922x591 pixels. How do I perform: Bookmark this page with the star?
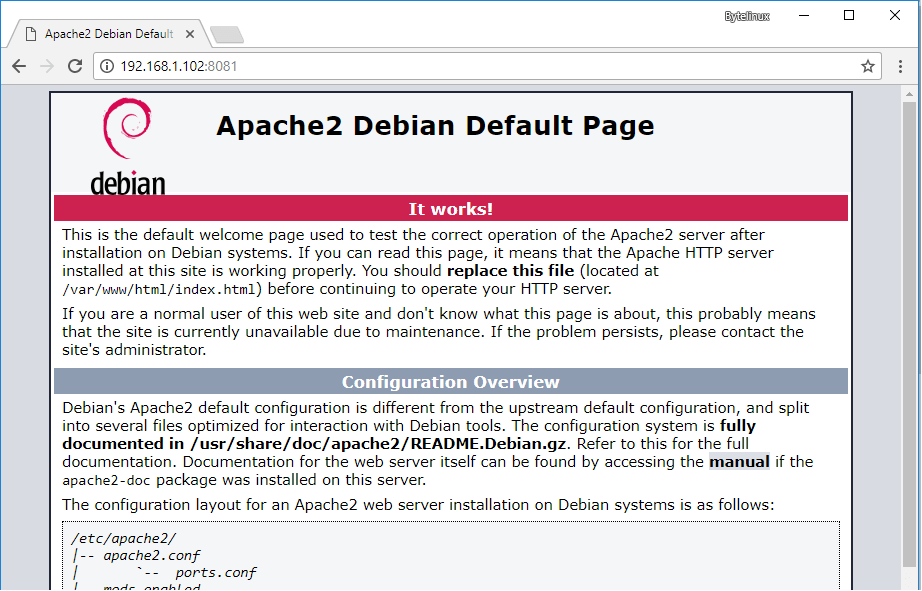point(867,66)
